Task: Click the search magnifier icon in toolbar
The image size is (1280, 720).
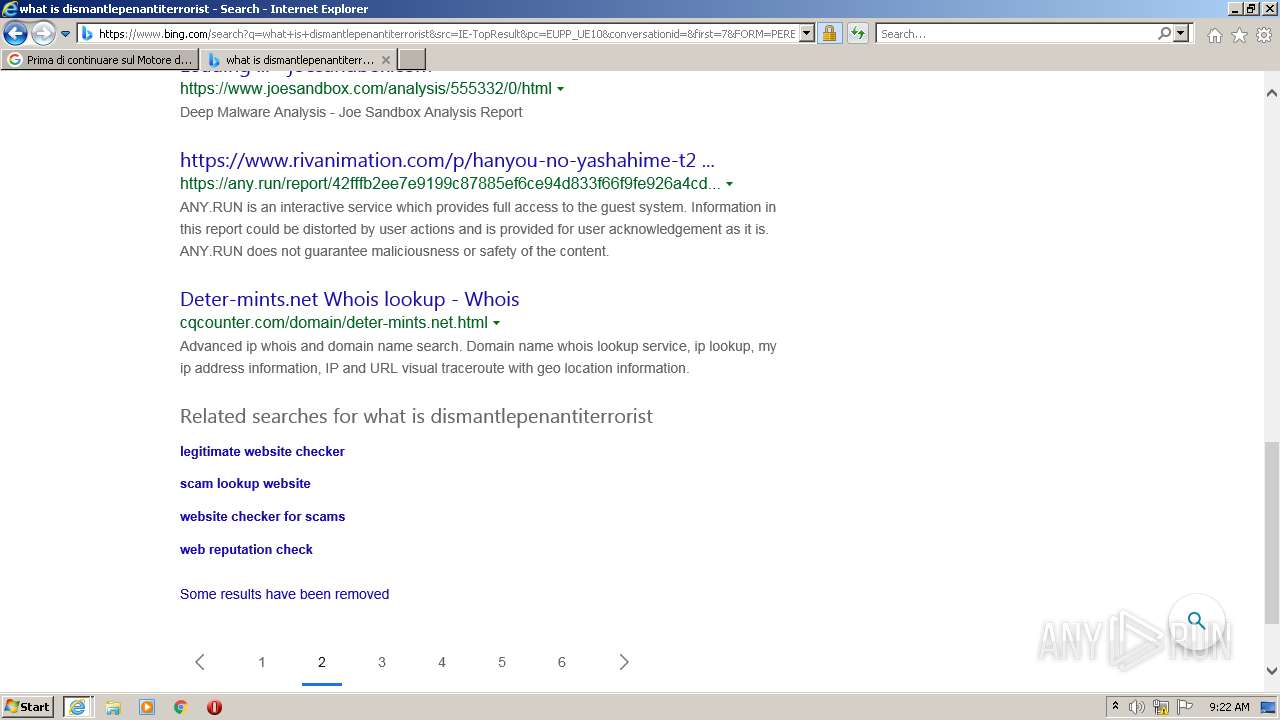Action: (1164, 34)
